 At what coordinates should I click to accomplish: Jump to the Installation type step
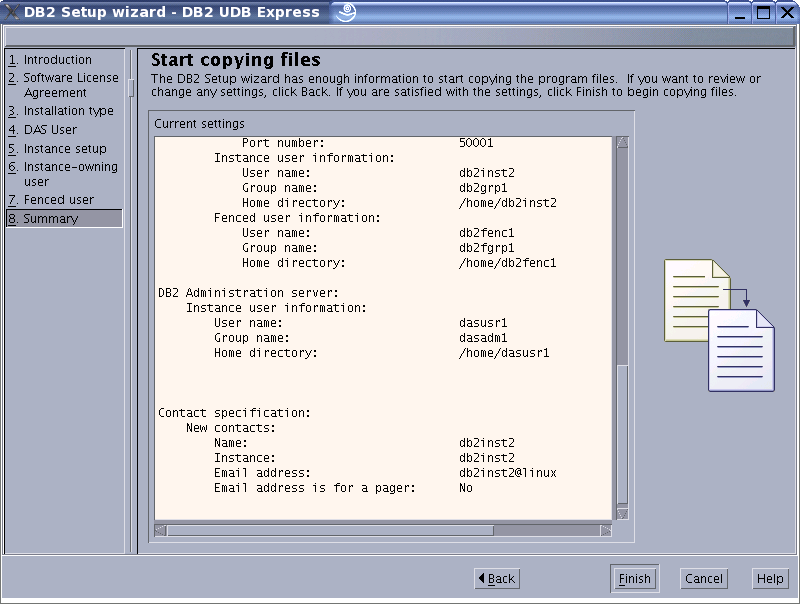(x=61, y=111)
